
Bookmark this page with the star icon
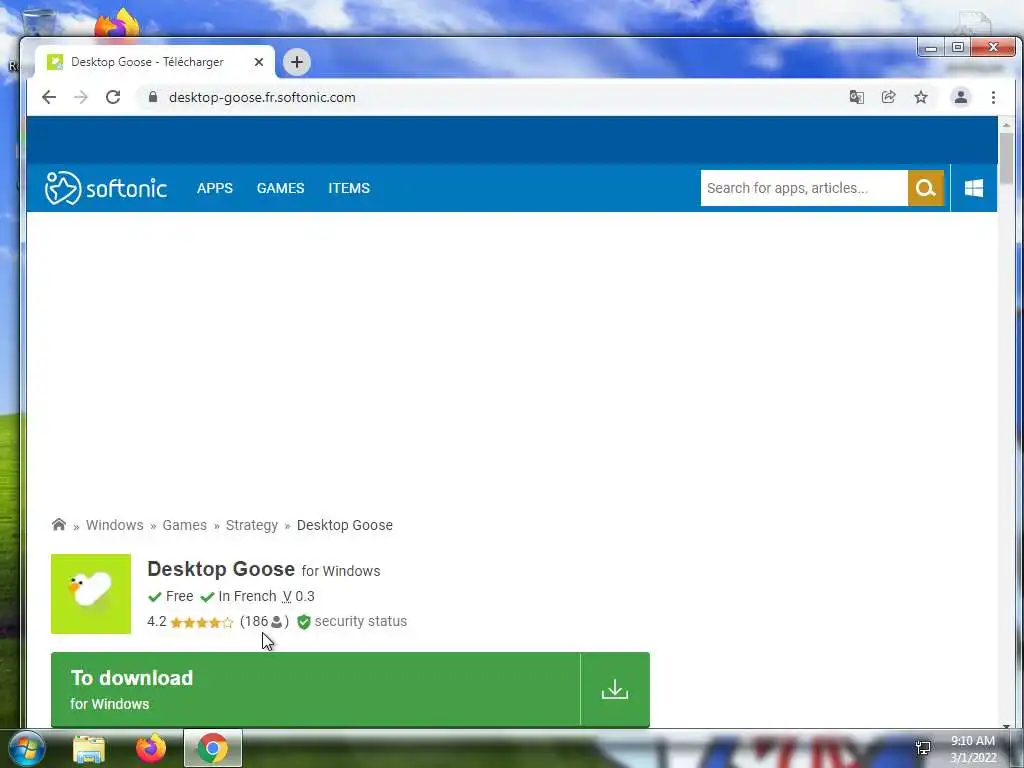click(x=921, y=97)
